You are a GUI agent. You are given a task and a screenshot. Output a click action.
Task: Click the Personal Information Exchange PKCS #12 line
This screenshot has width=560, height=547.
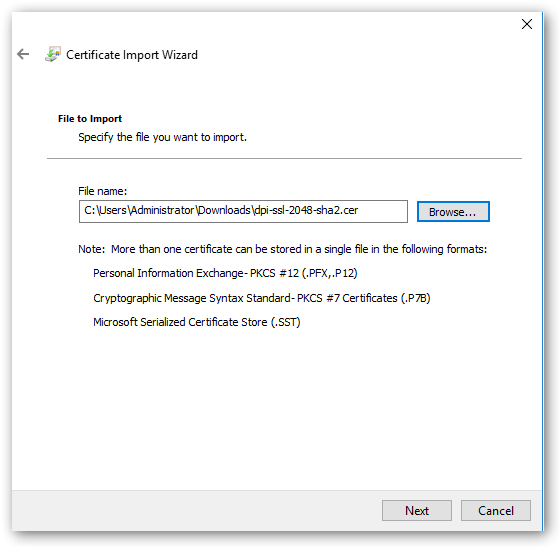click(x=225, y=273)
